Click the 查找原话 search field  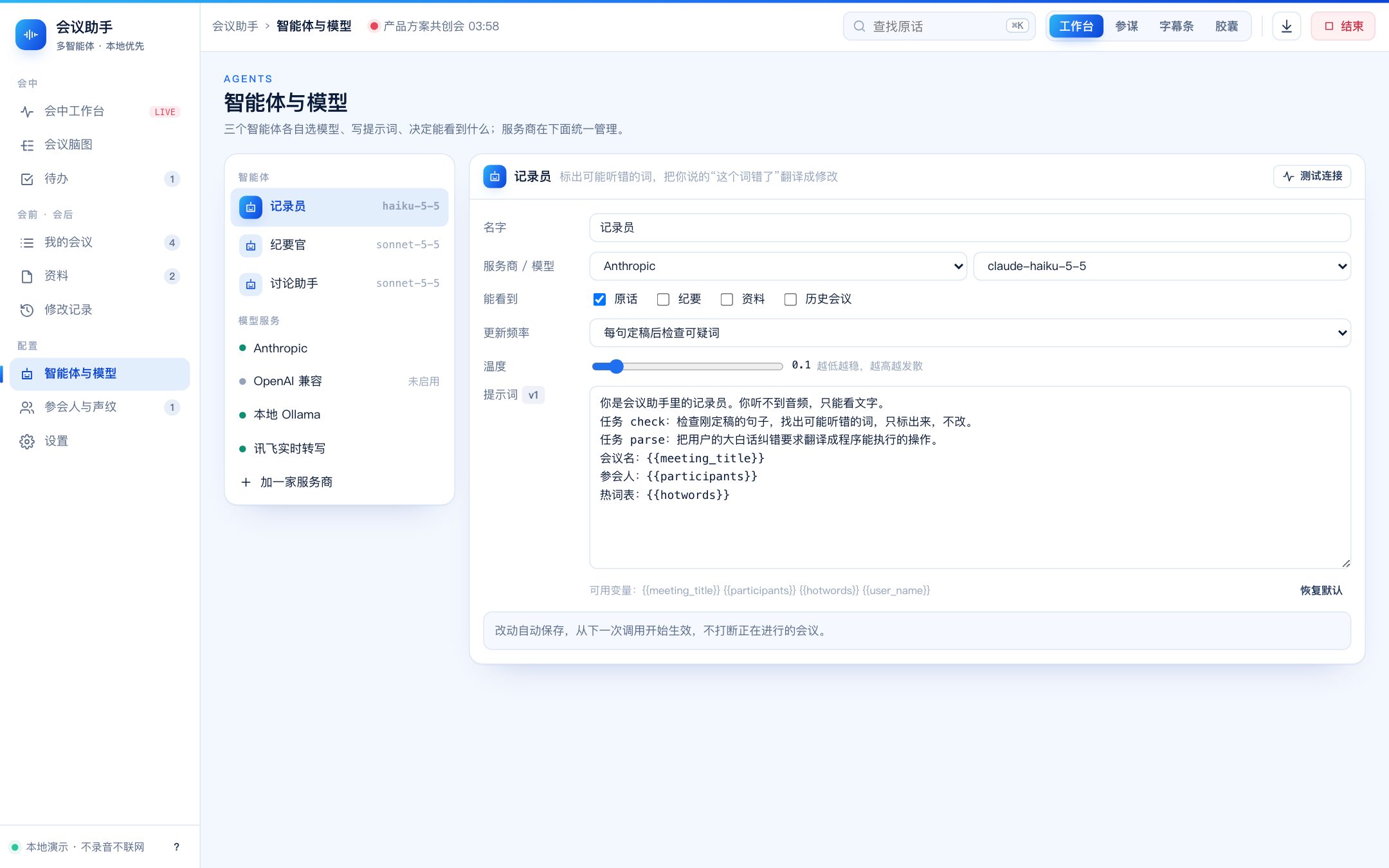coord(939,26)
